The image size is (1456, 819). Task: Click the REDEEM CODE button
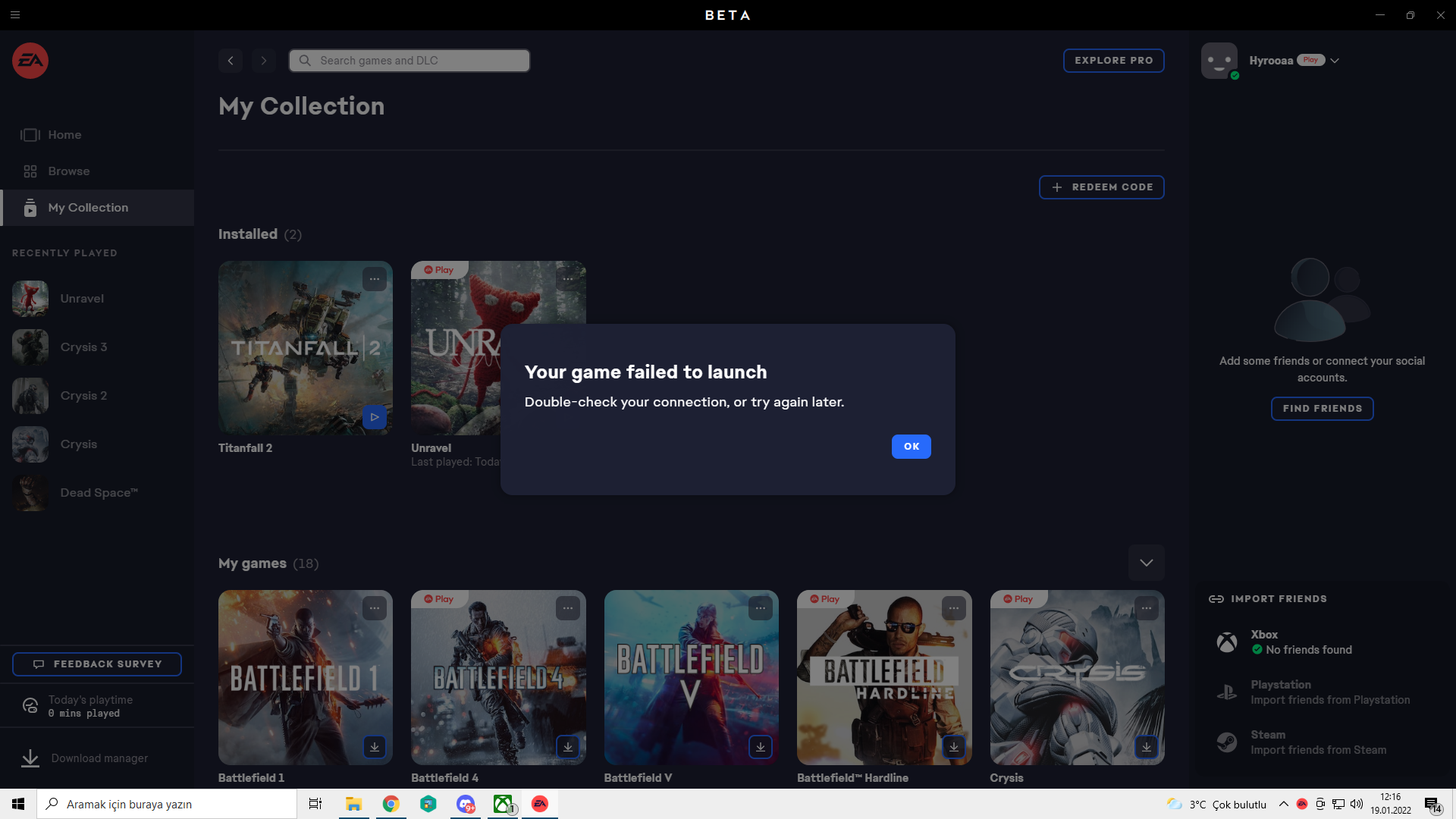pos(1101,187)
